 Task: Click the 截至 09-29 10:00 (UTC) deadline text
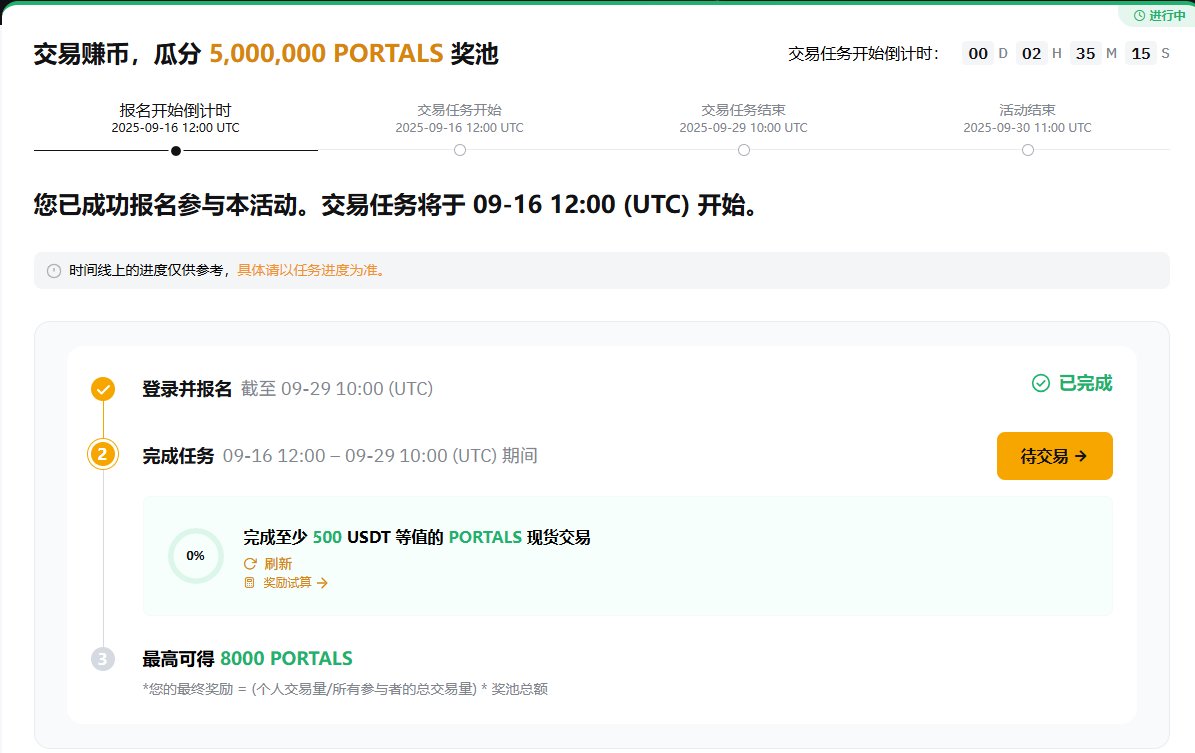pyautogui.click(x=337, y=389)
